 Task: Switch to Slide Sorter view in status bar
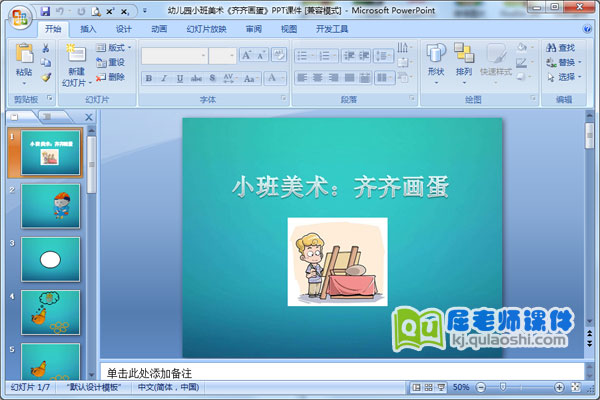click(x=429, y=387)
